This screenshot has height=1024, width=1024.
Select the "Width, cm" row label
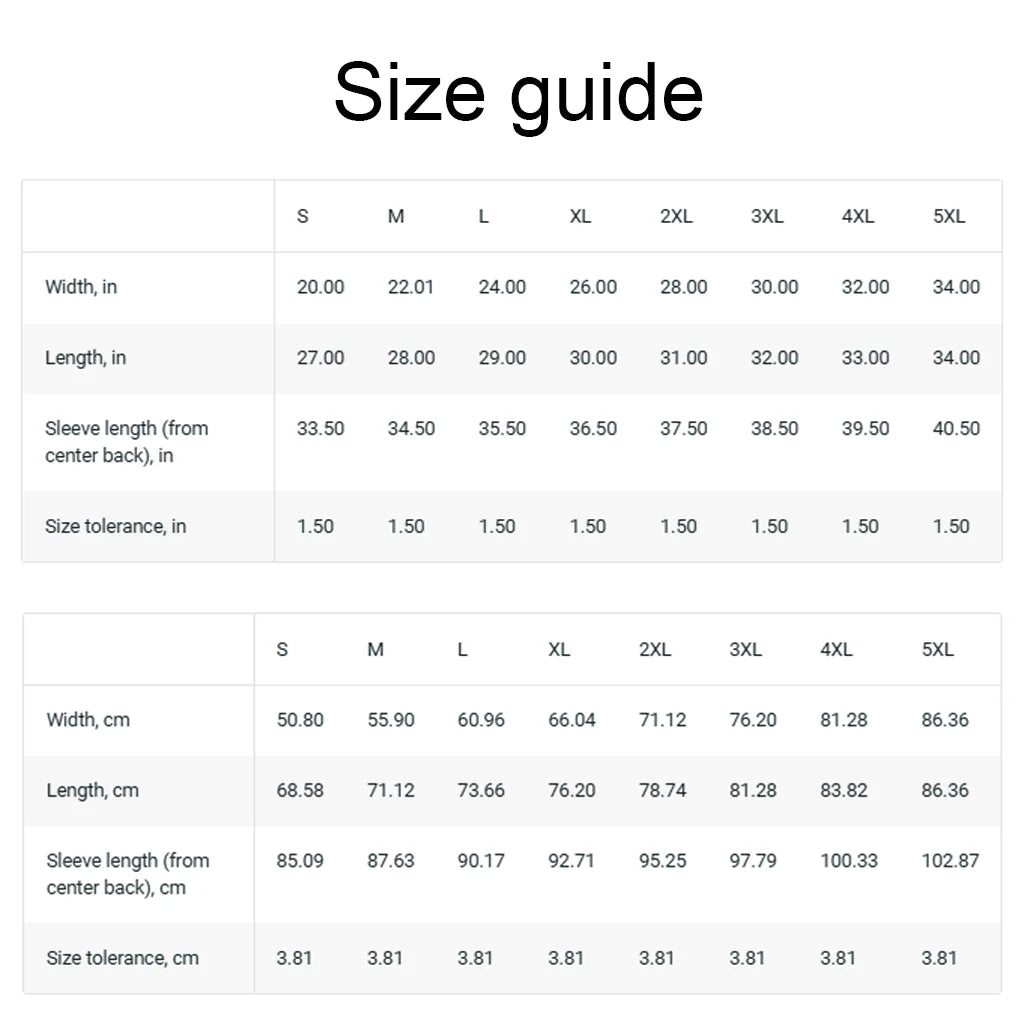[x=88, y=720]
